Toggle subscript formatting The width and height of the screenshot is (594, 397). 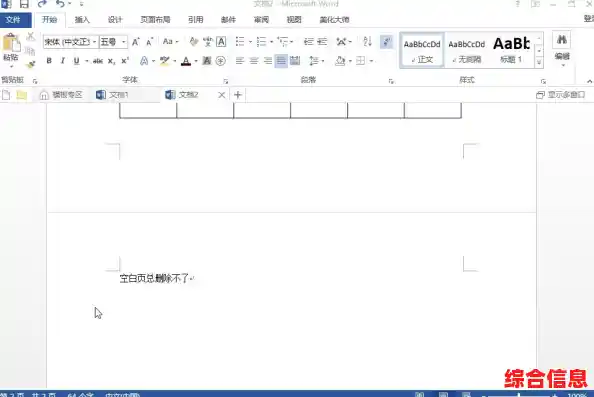[x=111, y=61]
